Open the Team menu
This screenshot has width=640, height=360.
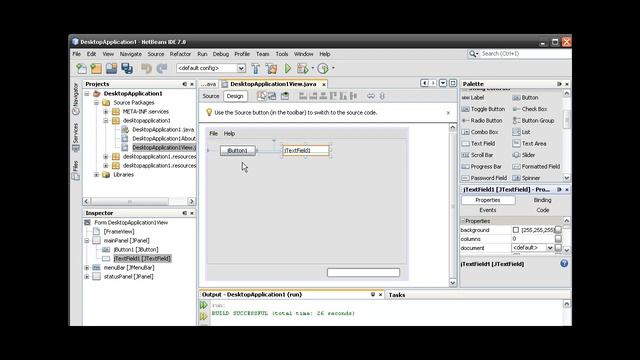coord(262,54)
